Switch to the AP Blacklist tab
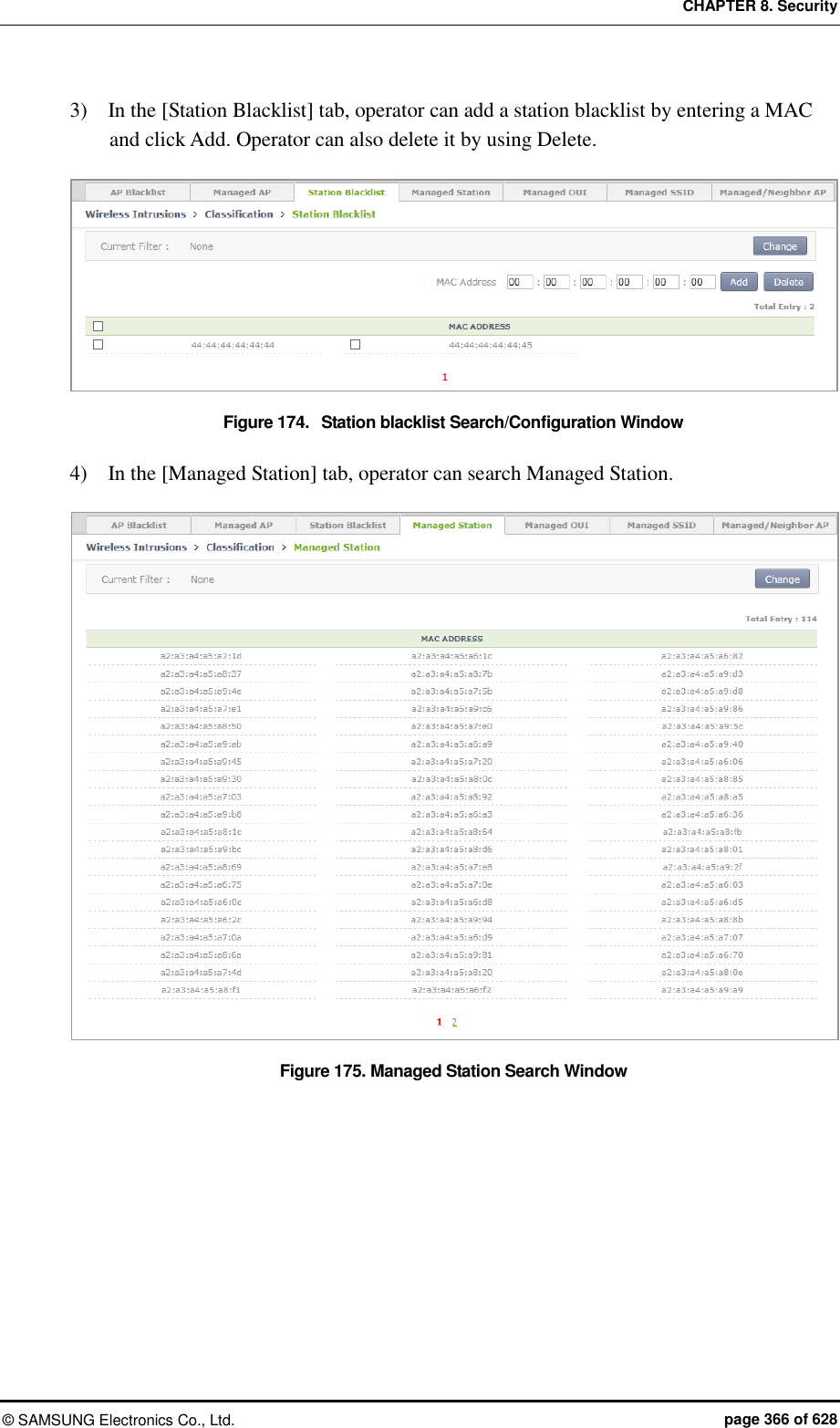Viewport: 840px width, 1428px height. tap(138, 192)
